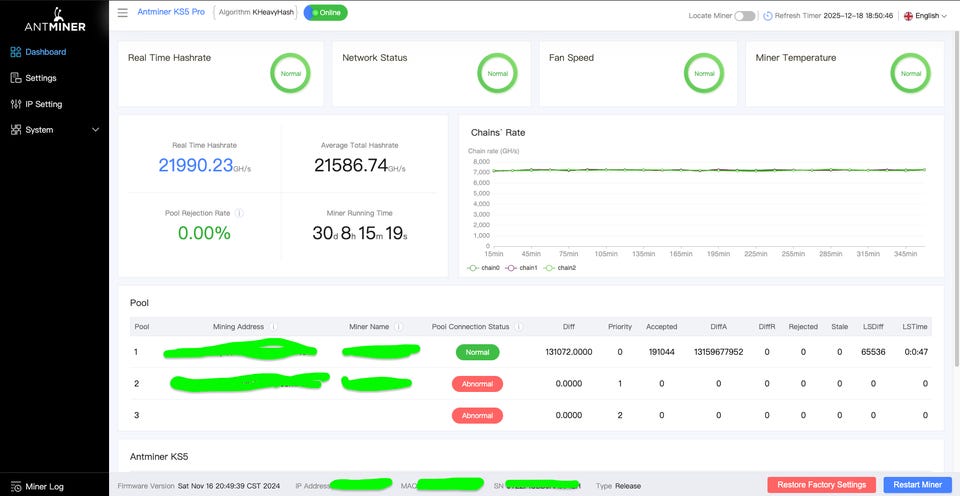Click the Type Release label
960x496 pixels.
pyautogui.click(x=618, y=486)
